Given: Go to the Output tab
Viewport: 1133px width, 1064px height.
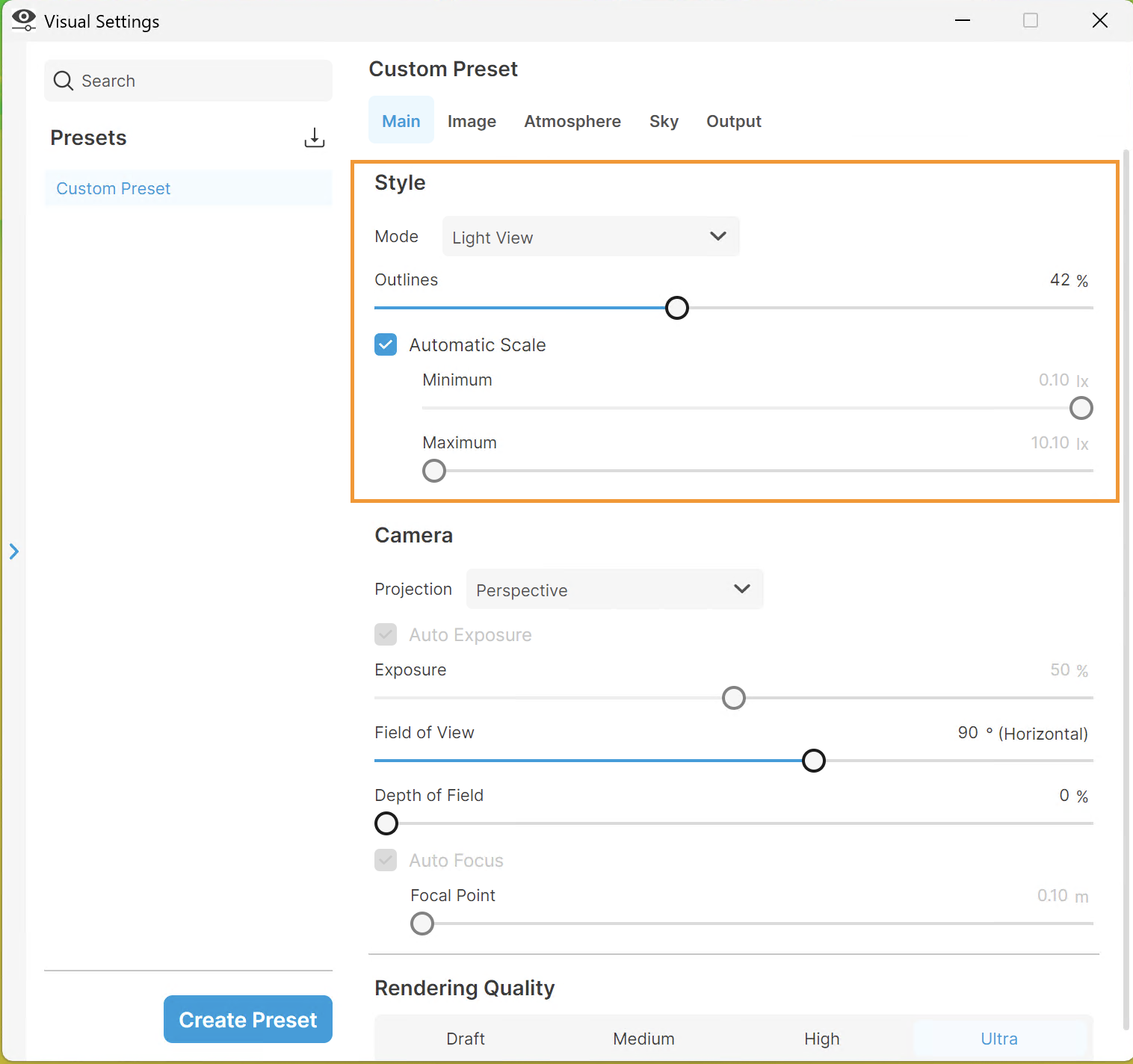Looking at the screenshot, I should pyautogui.click(x=734, y=121).
